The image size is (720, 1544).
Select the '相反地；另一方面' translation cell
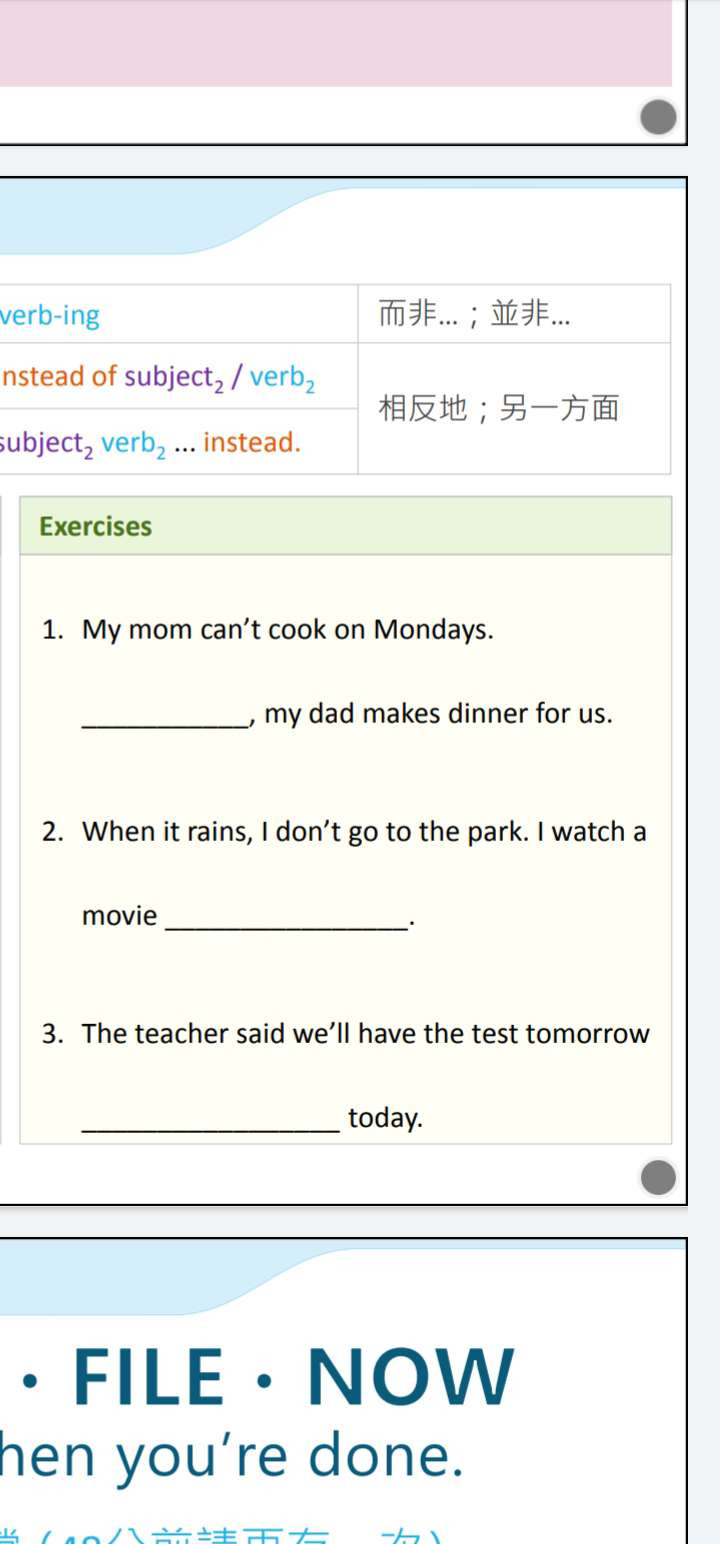[x=514, y=409]
